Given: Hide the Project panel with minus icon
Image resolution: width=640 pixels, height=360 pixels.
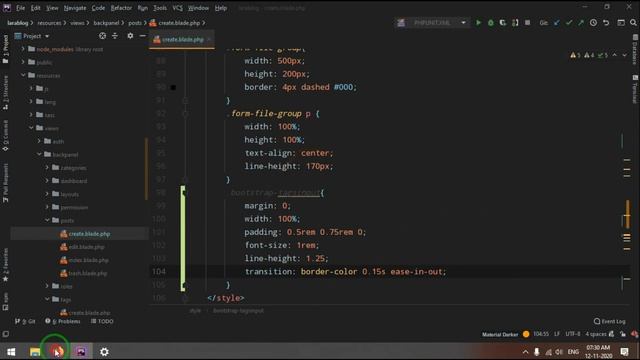Looking at the screenshot, I should (x=142, y=36).
